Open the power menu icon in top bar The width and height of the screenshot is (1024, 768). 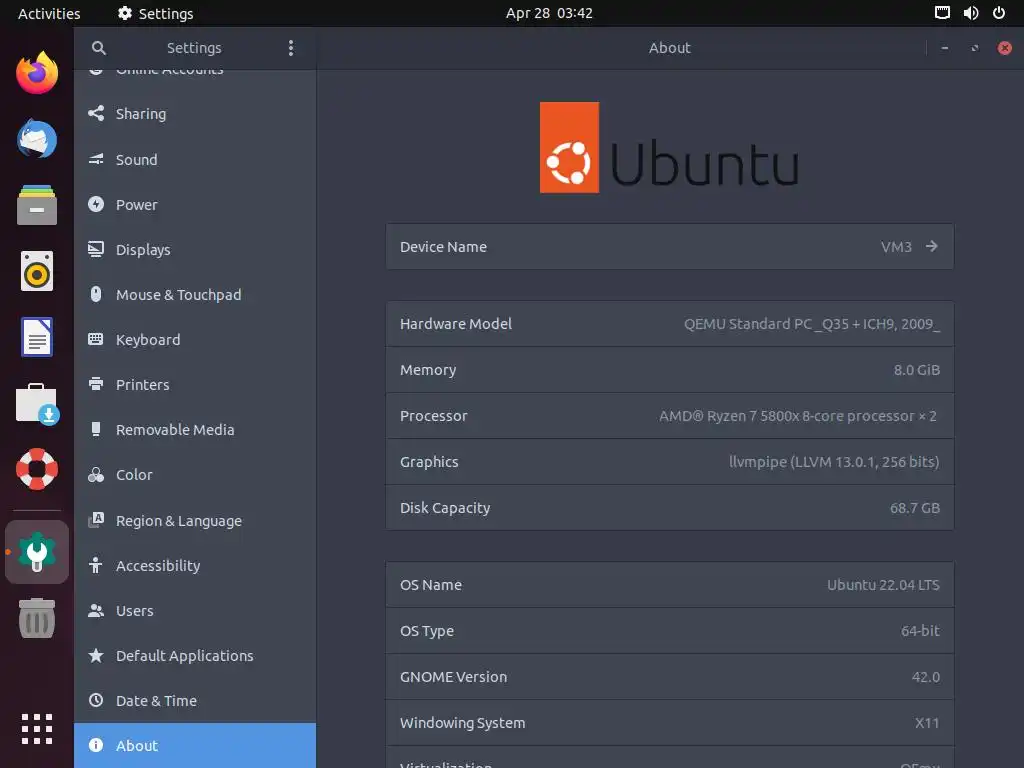tap(999, 13)
